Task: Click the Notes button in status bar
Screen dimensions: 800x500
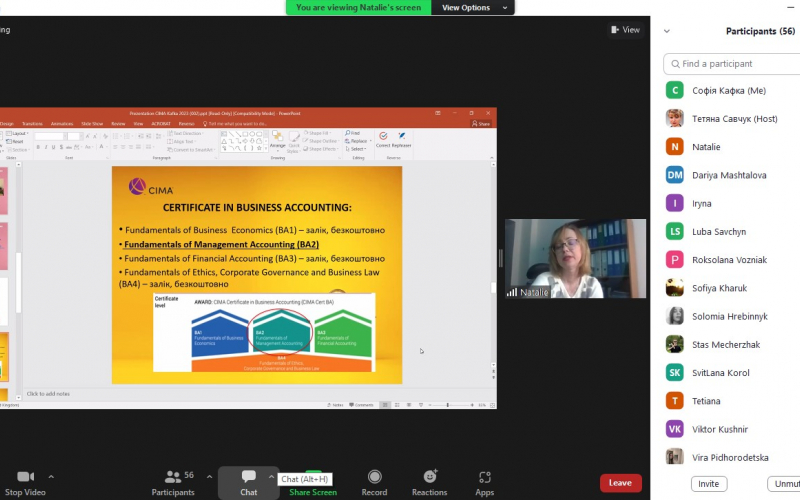Action: click(335, 405)
